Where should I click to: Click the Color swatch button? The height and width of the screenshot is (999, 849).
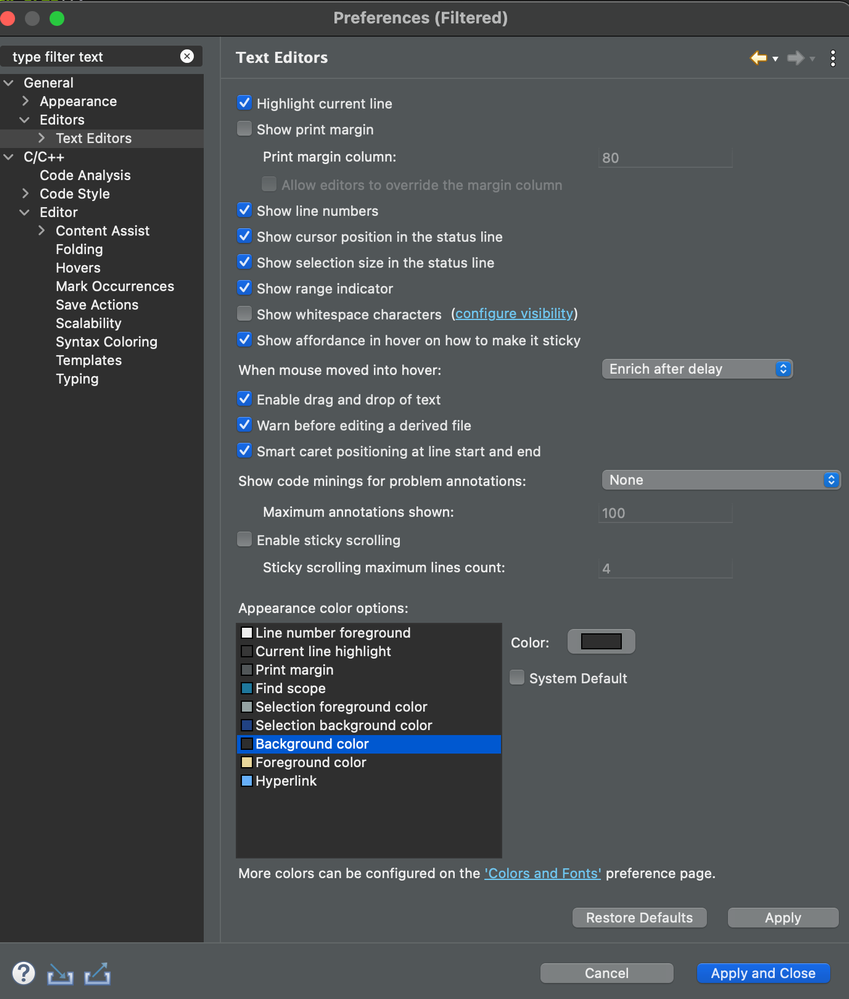(x=601, y=642)
